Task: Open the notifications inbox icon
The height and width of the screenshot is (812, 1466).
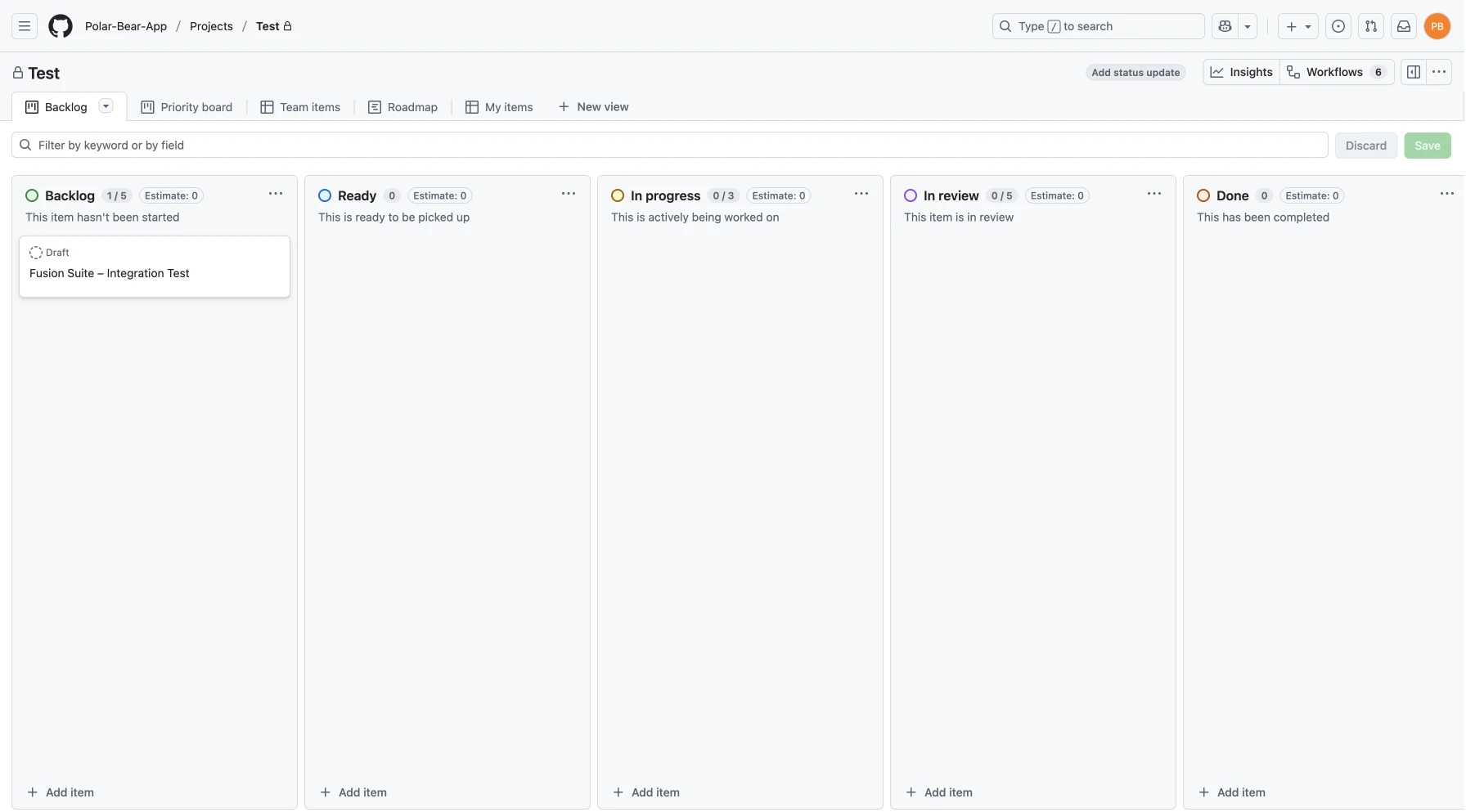Action: [x=1403, y=26]
